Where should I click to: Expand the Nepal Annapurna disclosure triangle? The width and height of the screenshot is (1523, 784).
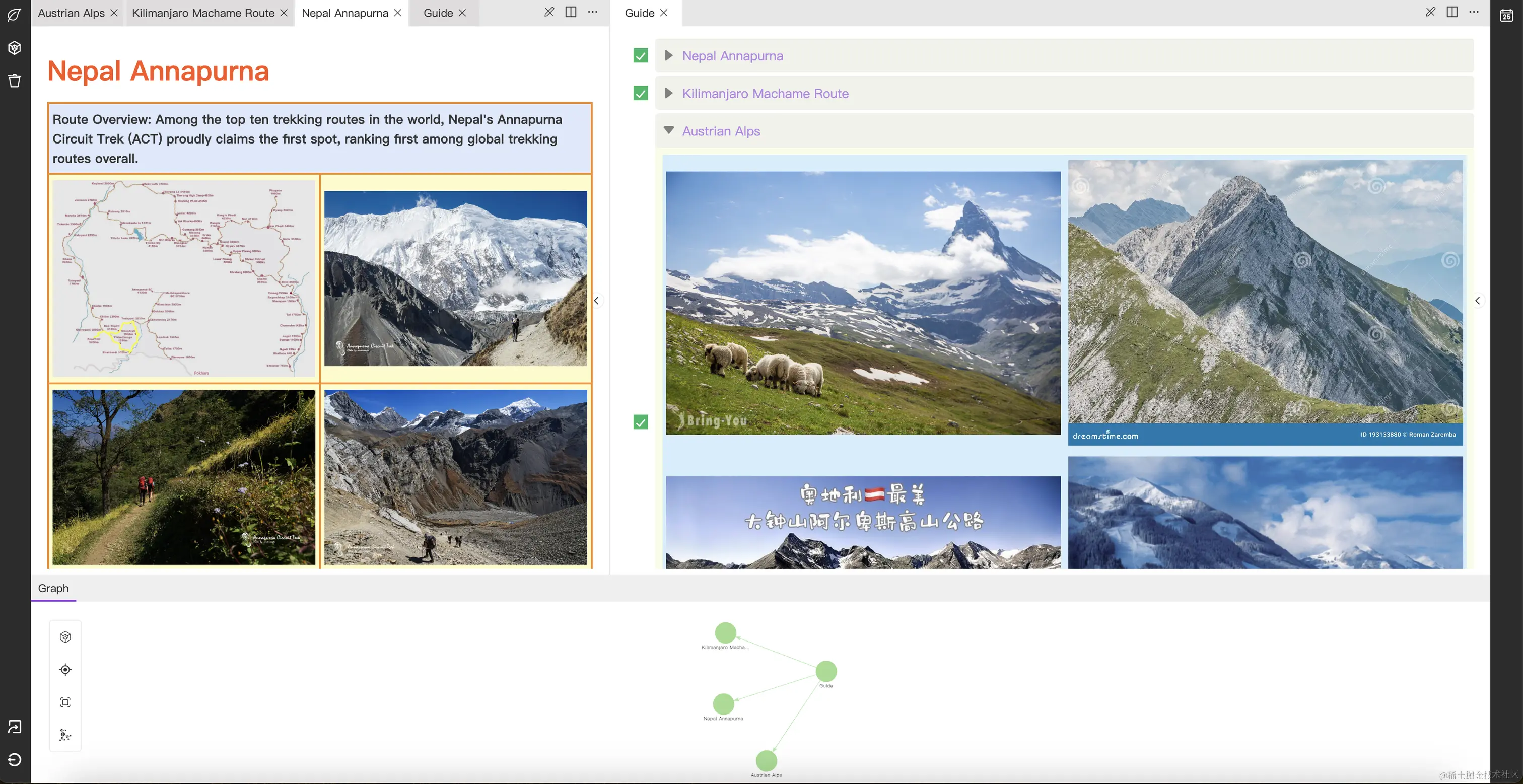pyautogui.click(x=669, y=55)
